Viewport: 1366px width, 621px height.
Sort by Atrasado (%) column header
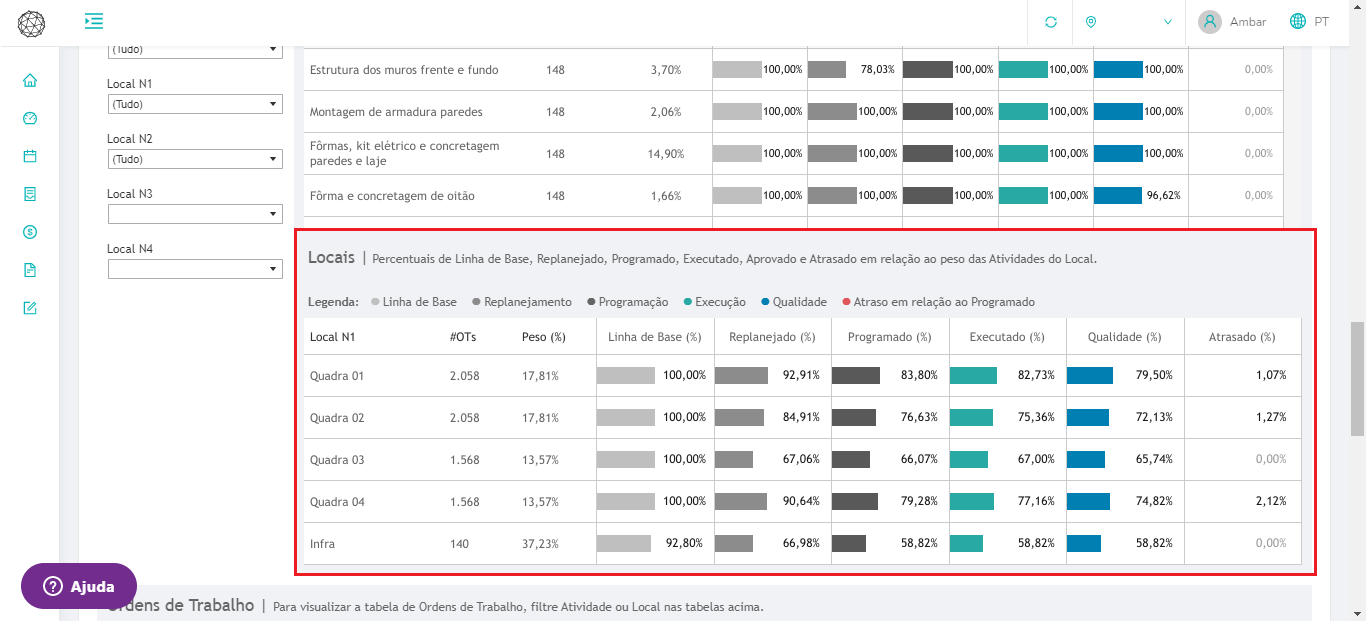coord(1242,337)
